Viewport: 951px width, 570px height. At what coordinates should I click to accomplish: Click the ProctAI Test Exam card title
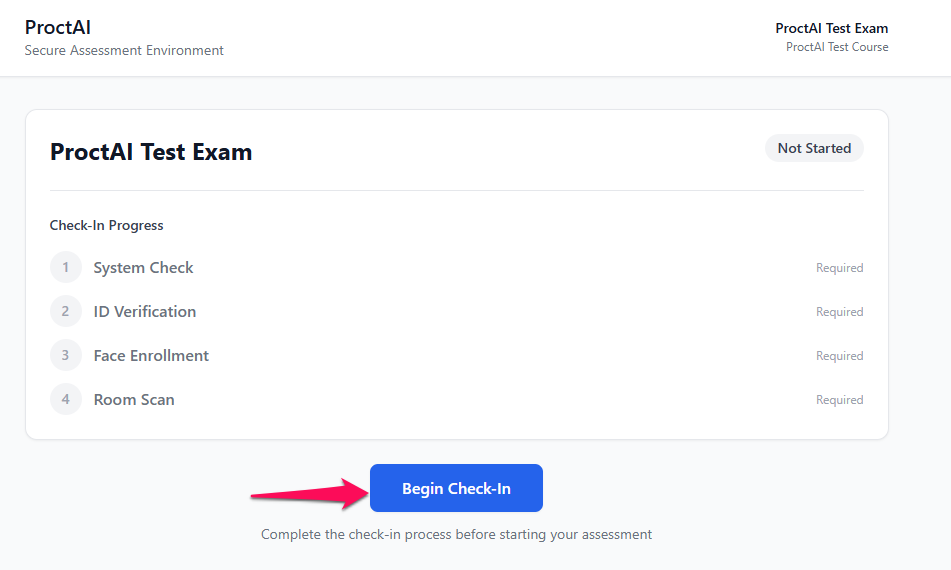click(150, 152)
